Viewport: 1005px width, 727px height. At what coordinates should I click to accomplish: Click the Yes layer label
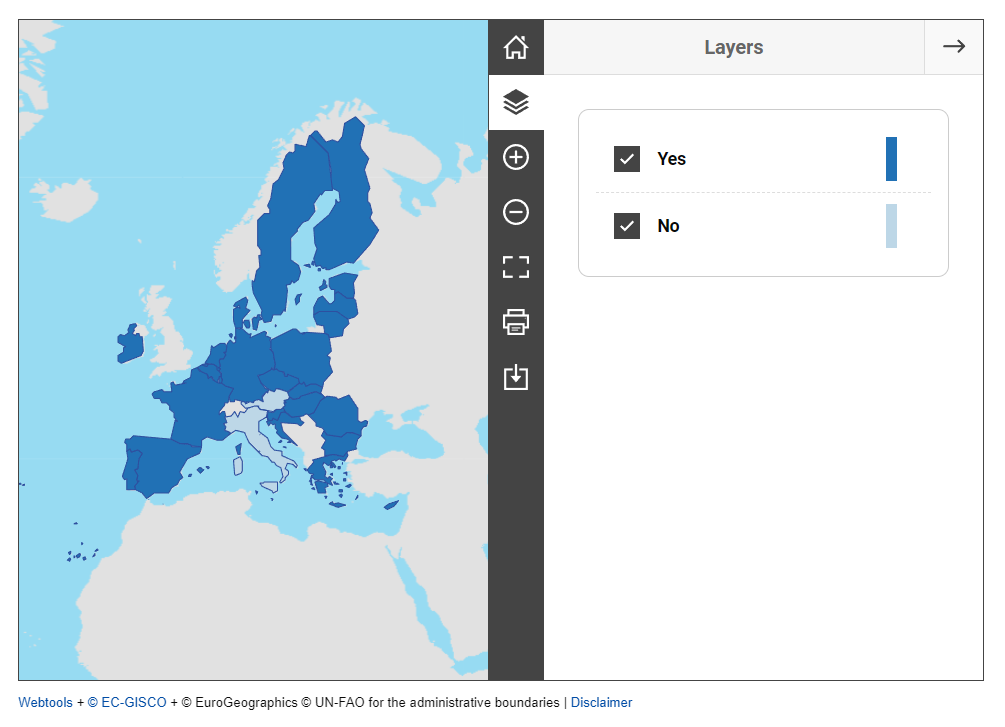(671, 159)
